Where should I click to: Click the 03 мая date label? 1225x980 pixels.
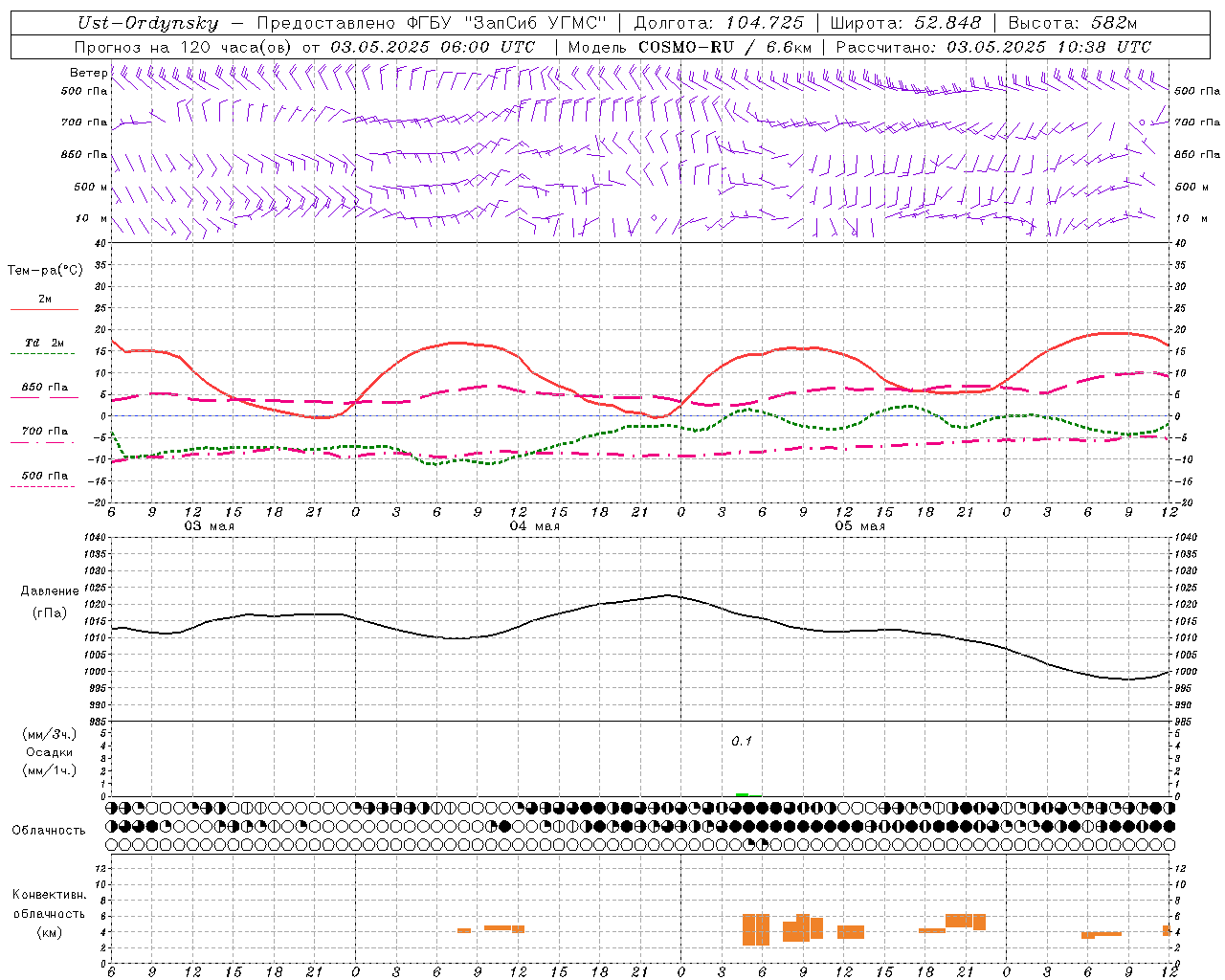pyautogui.click(x=209, y=526)
